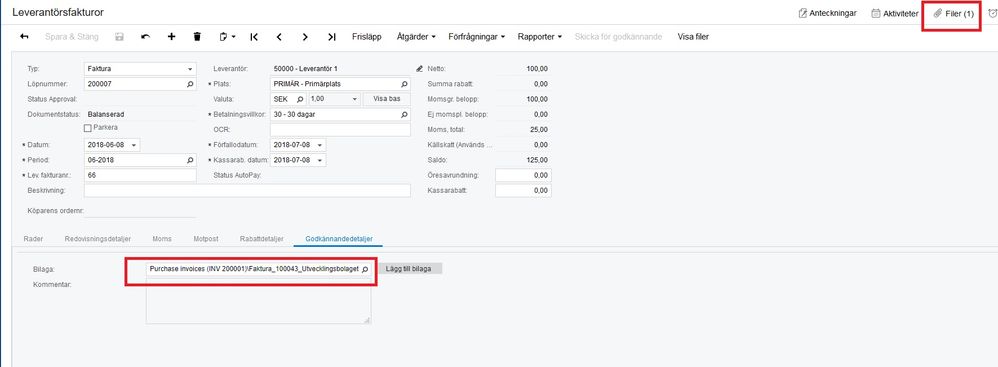Click Skicka för godkännande
998x367 pixels.
[618, 37]
